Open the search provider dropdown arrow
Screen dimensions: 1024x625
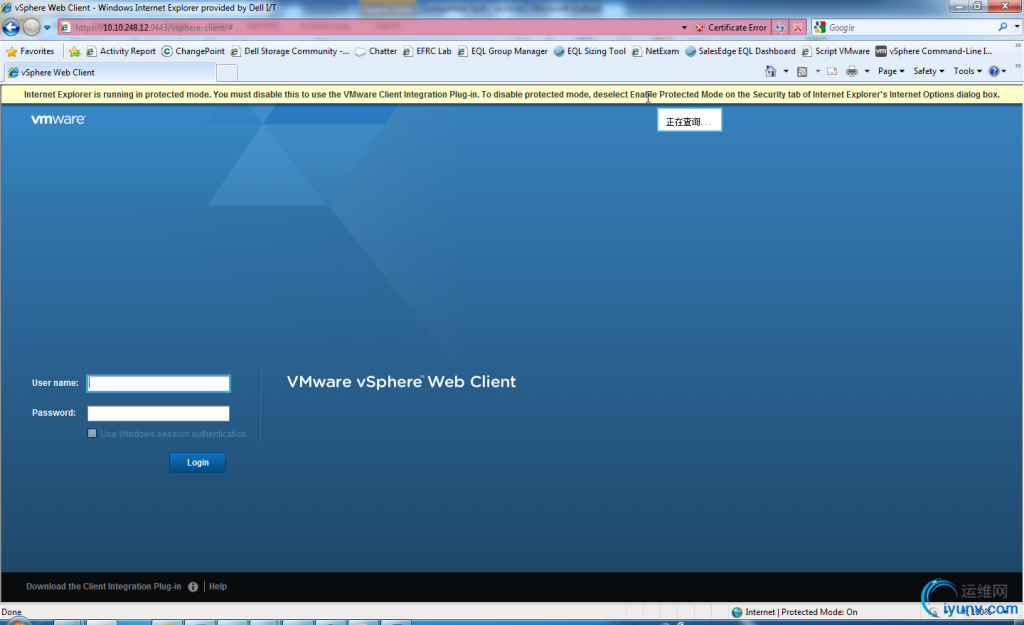click(x=1017, y=27)
